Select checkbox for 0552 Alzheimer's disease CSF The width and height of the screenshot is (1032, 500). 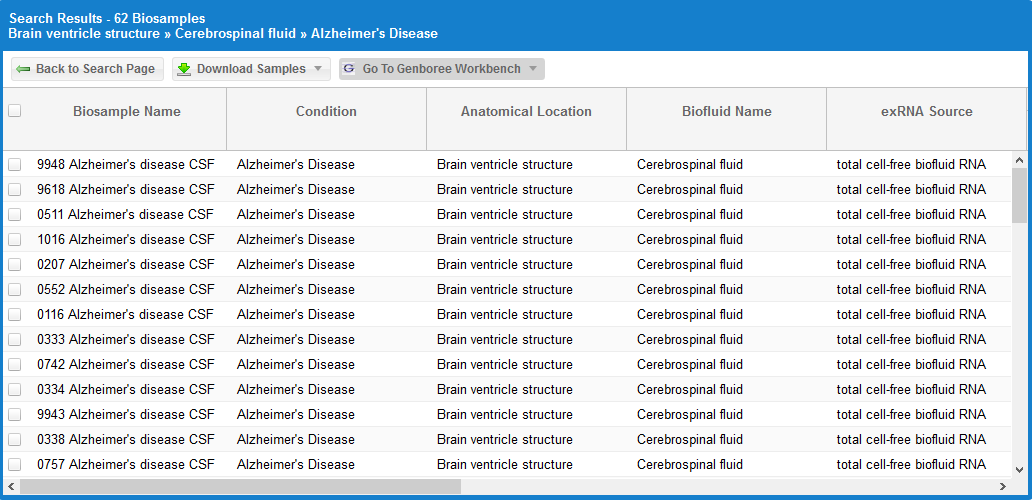pos(14,289)
